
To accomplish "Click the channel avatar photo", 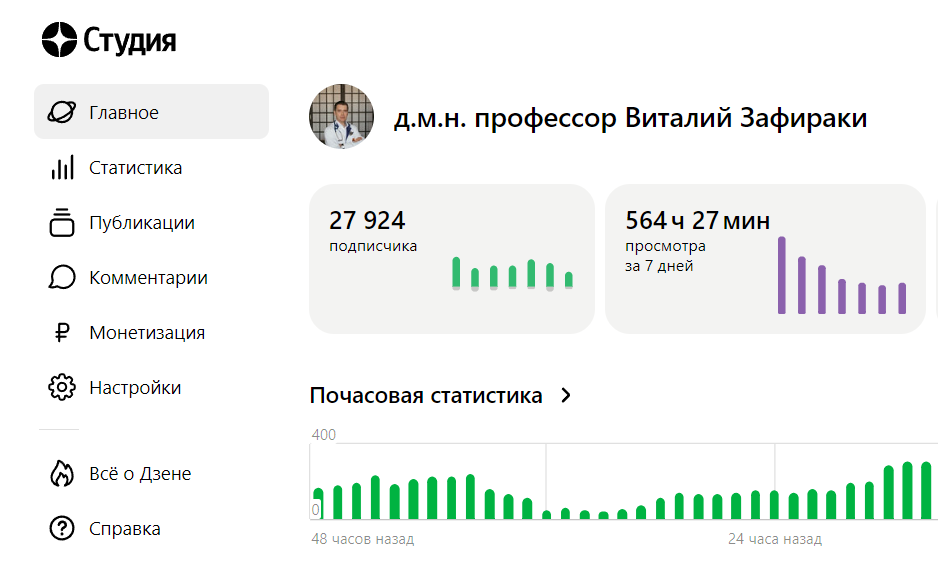I will [342, 116].
